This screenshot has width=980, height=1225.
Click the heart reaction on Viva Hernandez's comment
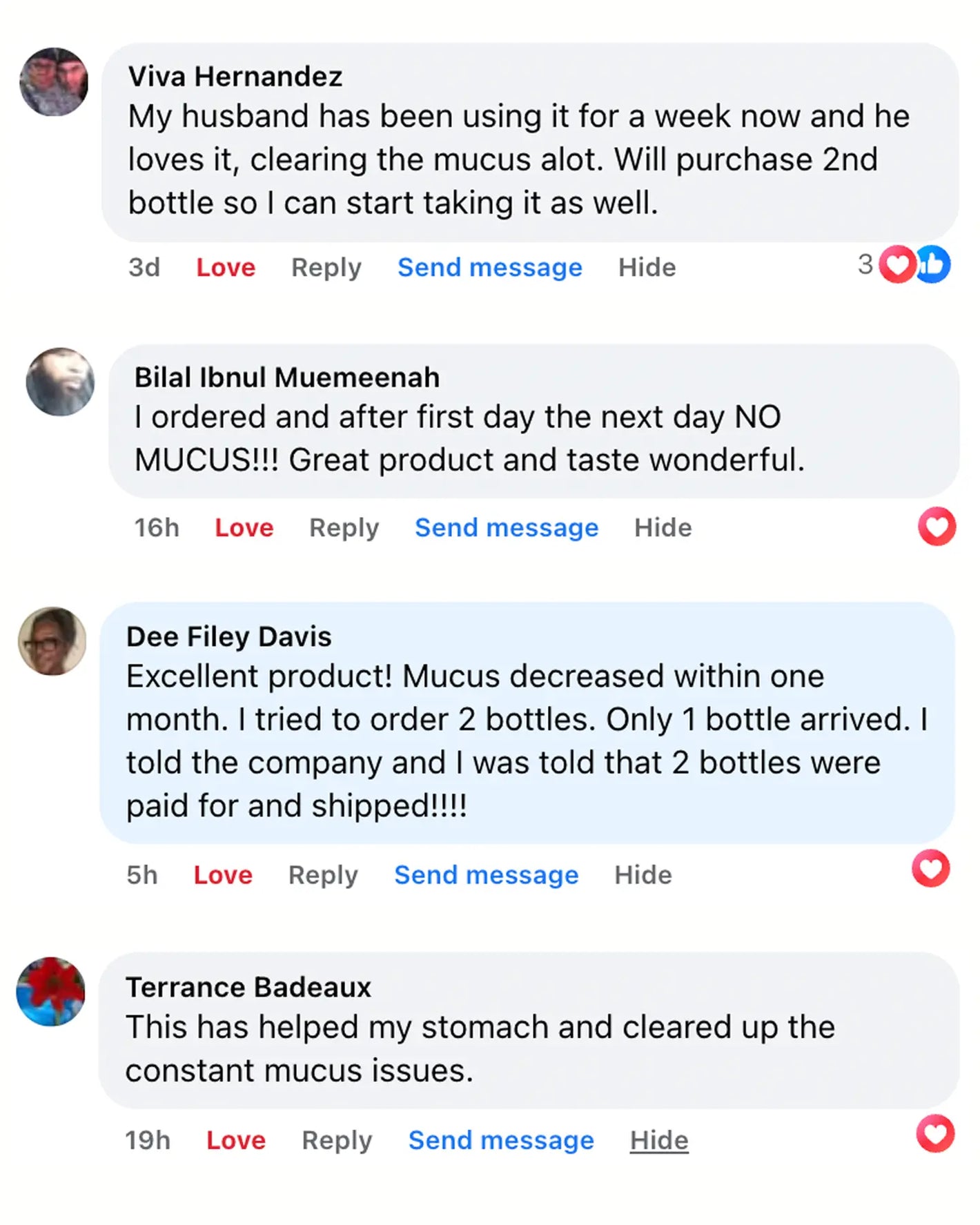[x=898, y=264]
